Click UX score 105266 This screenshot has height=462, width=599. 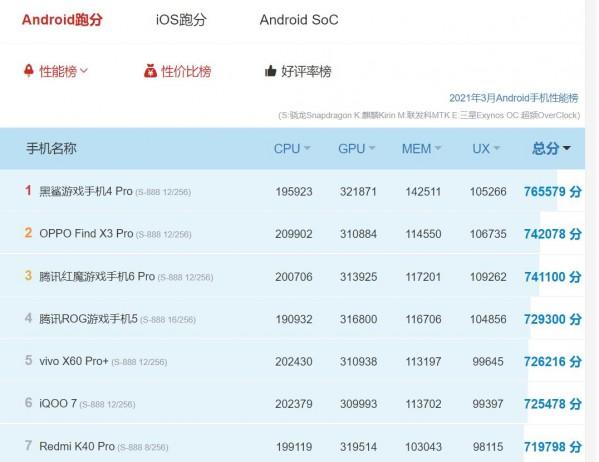click(x=488, y=191)
